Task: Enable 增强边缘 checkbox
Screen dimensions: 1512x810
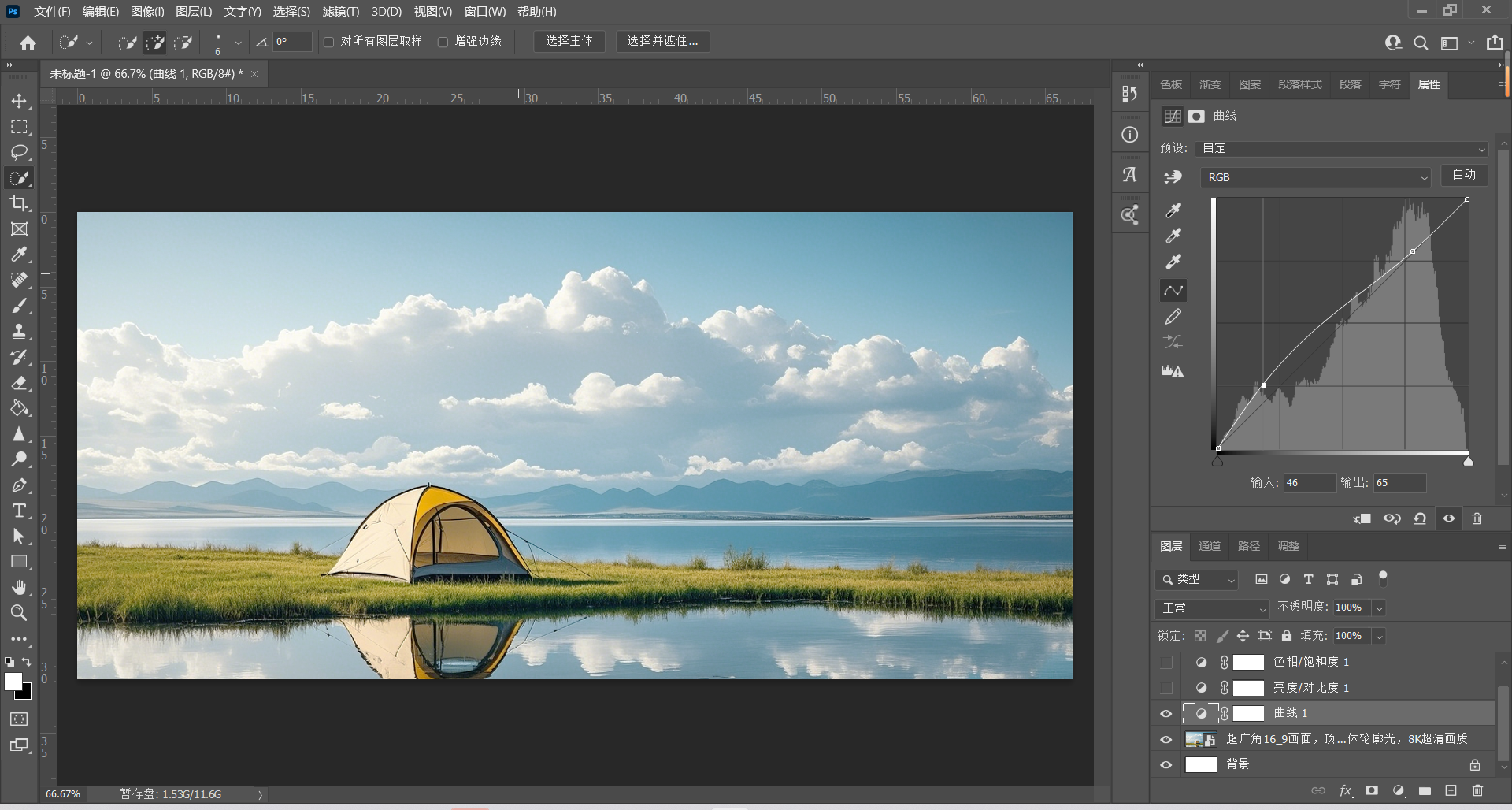Action: pos(443,42)
